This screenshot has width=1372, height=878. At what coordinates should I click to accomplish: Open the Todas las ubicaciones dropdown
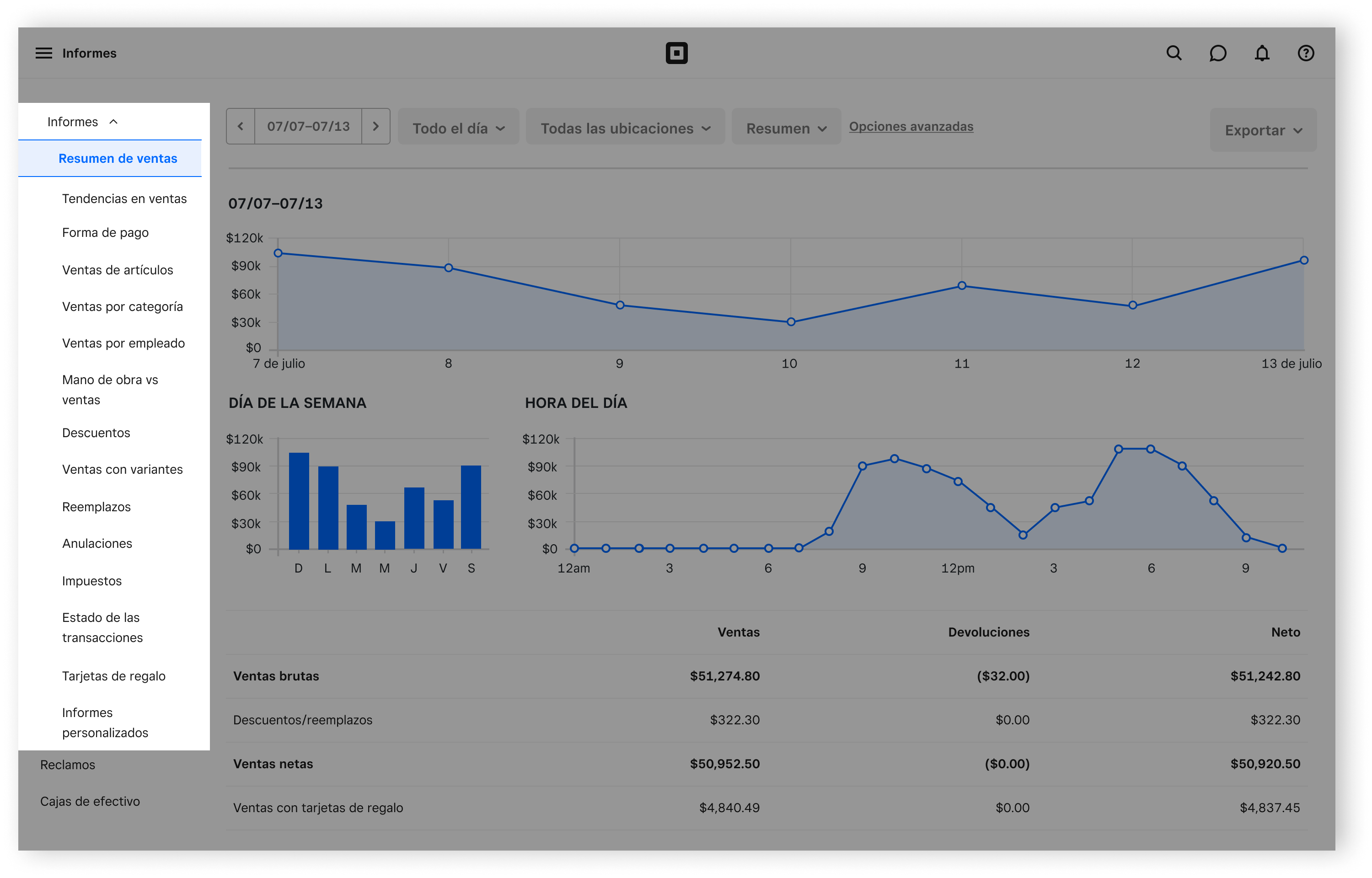point(625,128)
